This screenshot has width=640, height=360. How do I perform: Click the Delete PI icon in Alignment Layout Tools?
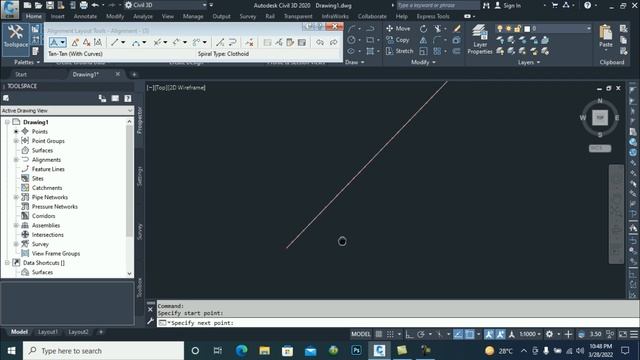(x=87, y=42)
